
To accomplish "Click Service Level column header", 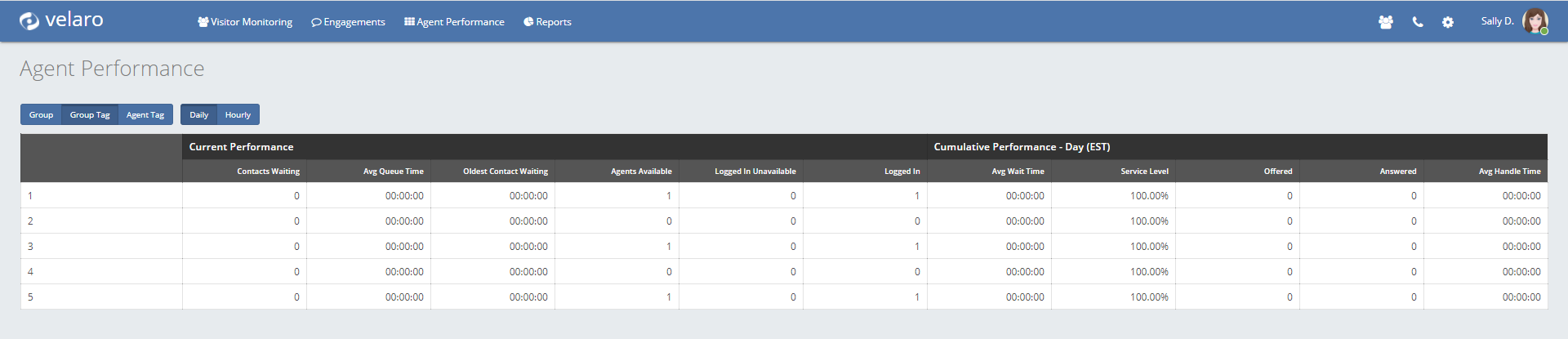I will [x=1144, y=172].
